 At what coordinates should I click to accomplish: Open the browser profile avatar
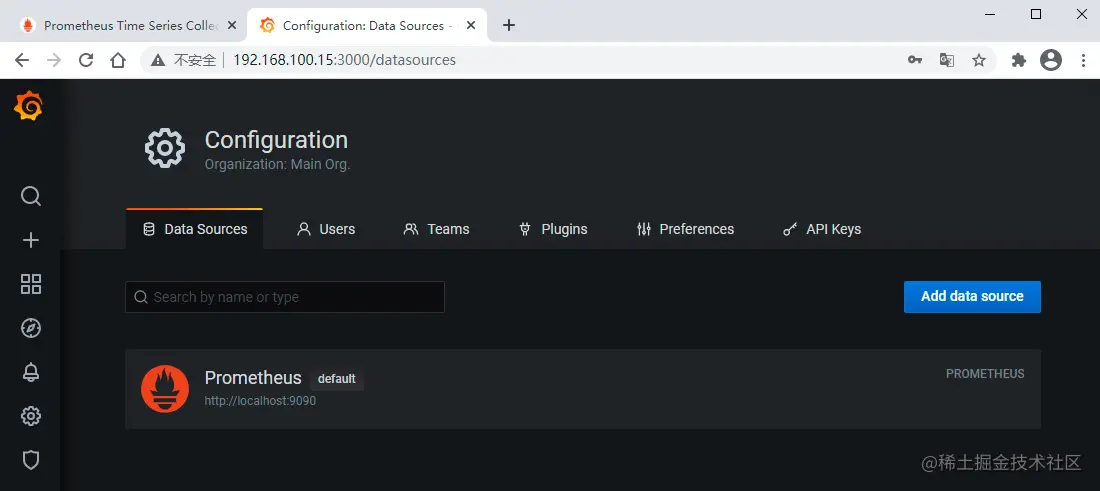click(1051, 60)
